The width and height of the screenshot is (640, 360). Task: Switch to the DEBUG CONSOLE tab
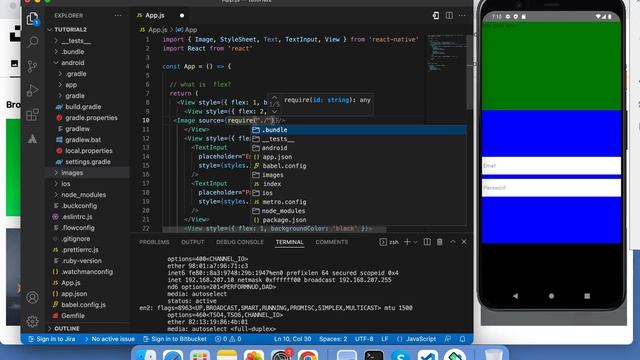tap(240, 242)
